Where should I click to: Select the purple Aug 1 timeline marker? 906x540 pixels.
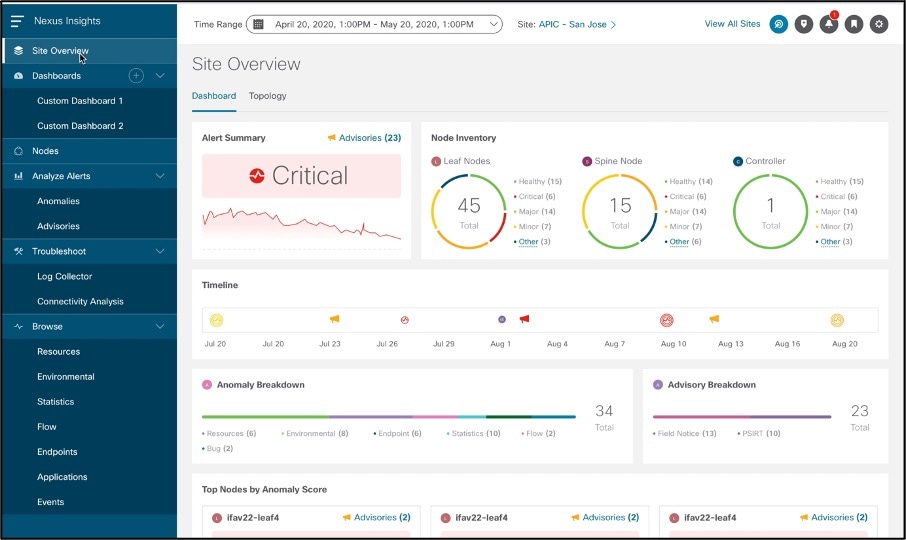[x=502, y=319]
